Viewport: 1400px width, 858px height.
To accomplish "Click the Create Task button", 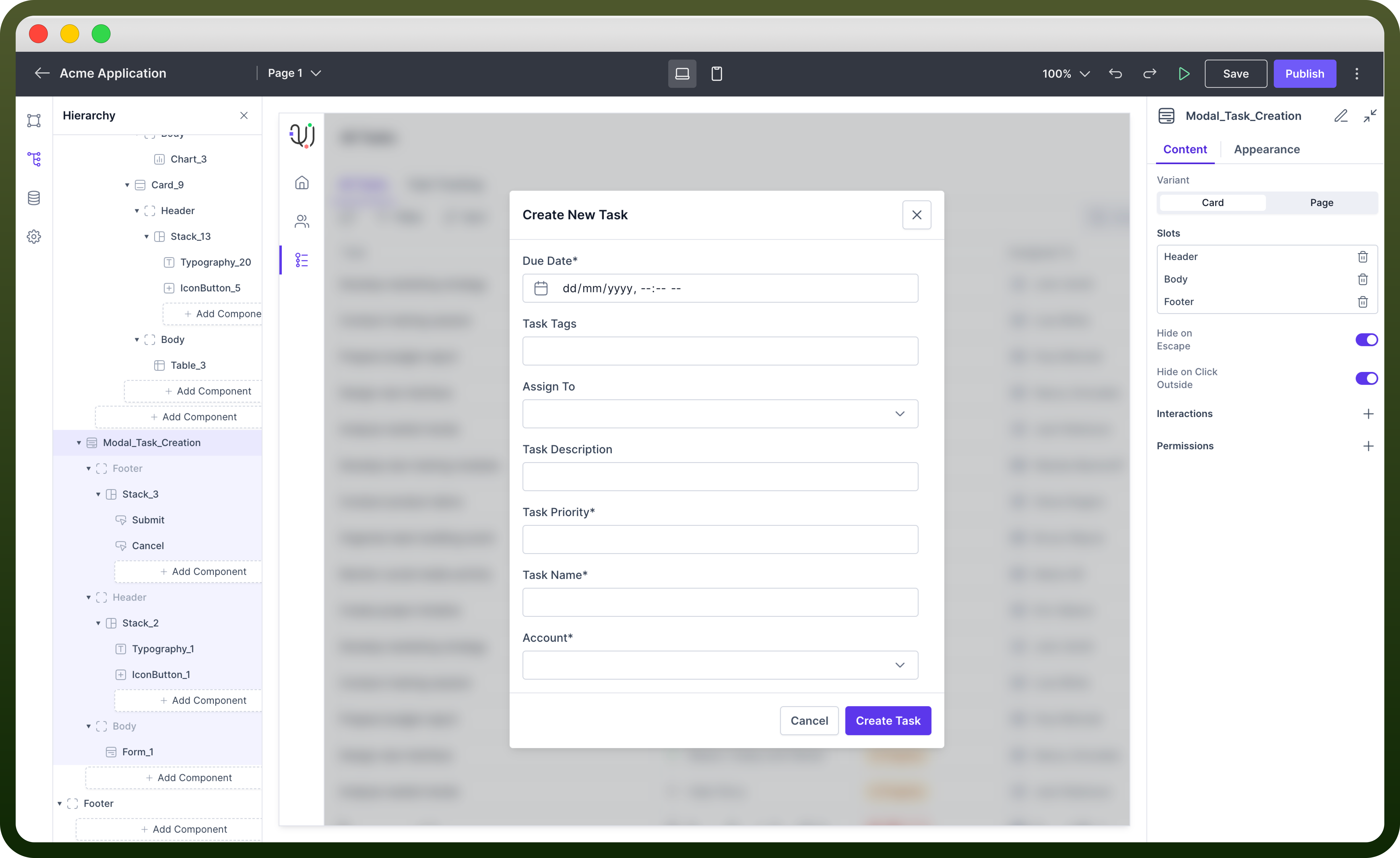I will click(x=888, y=721).
